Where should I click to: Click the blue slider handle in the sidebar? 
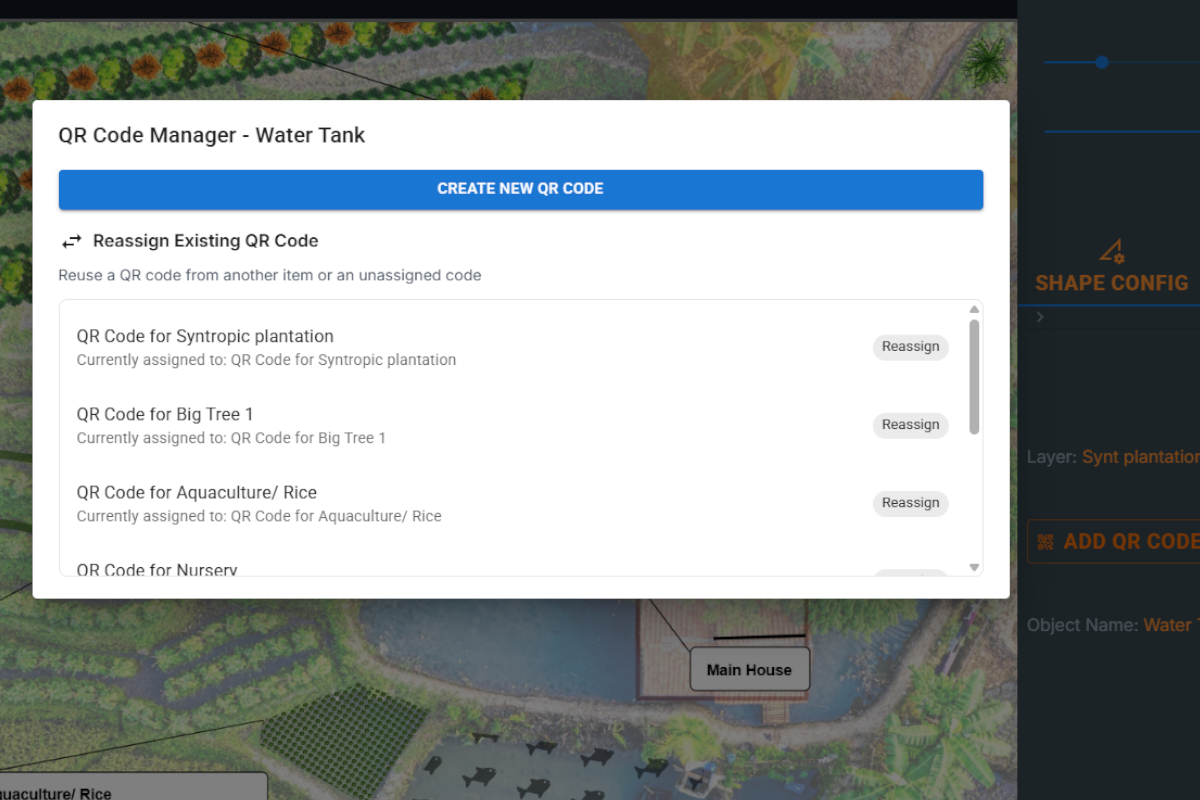1101,62
